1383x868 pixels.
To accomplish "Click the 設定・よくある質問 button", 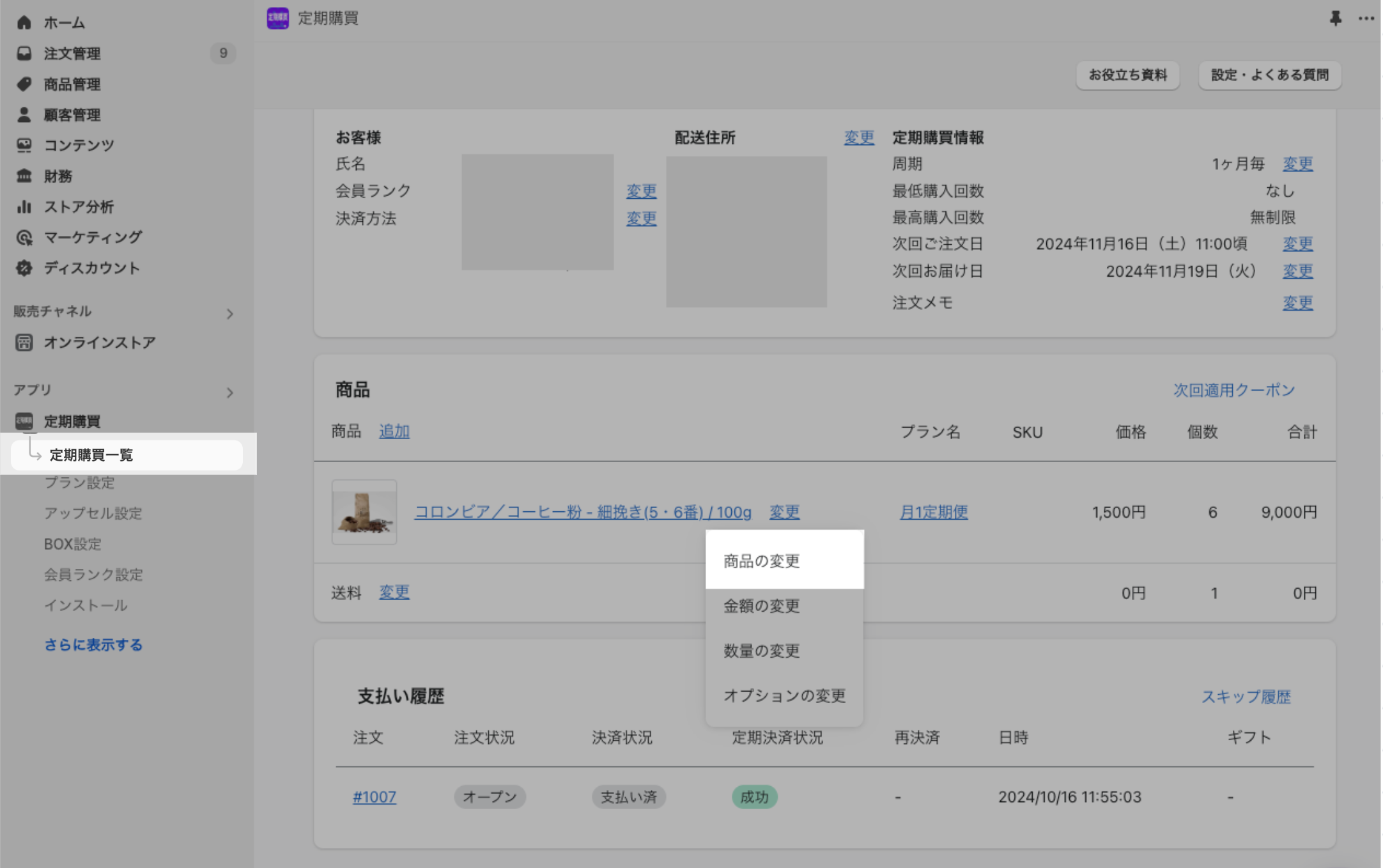I will tap(1269, 75).
